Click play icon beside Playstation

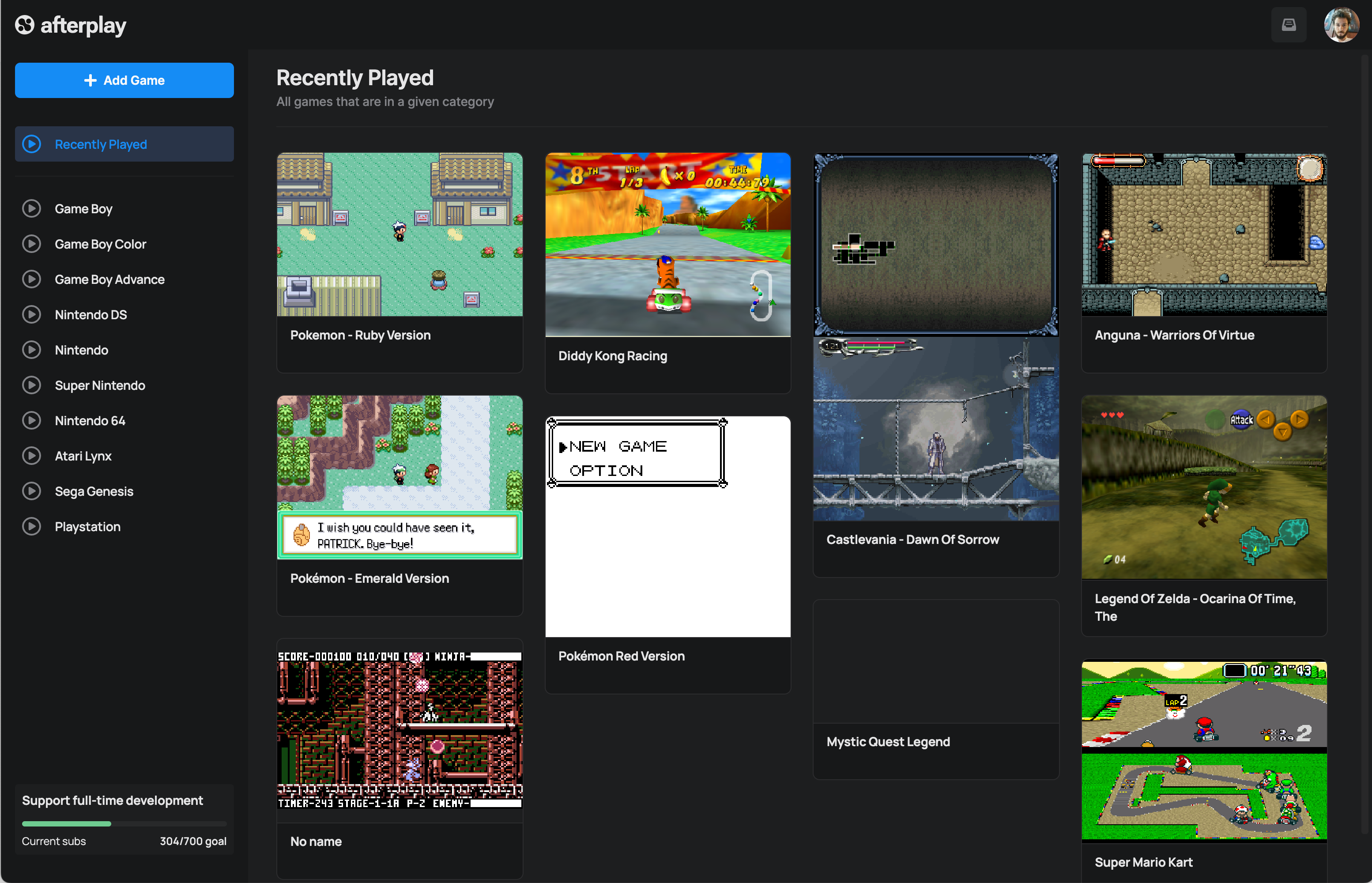31,526
